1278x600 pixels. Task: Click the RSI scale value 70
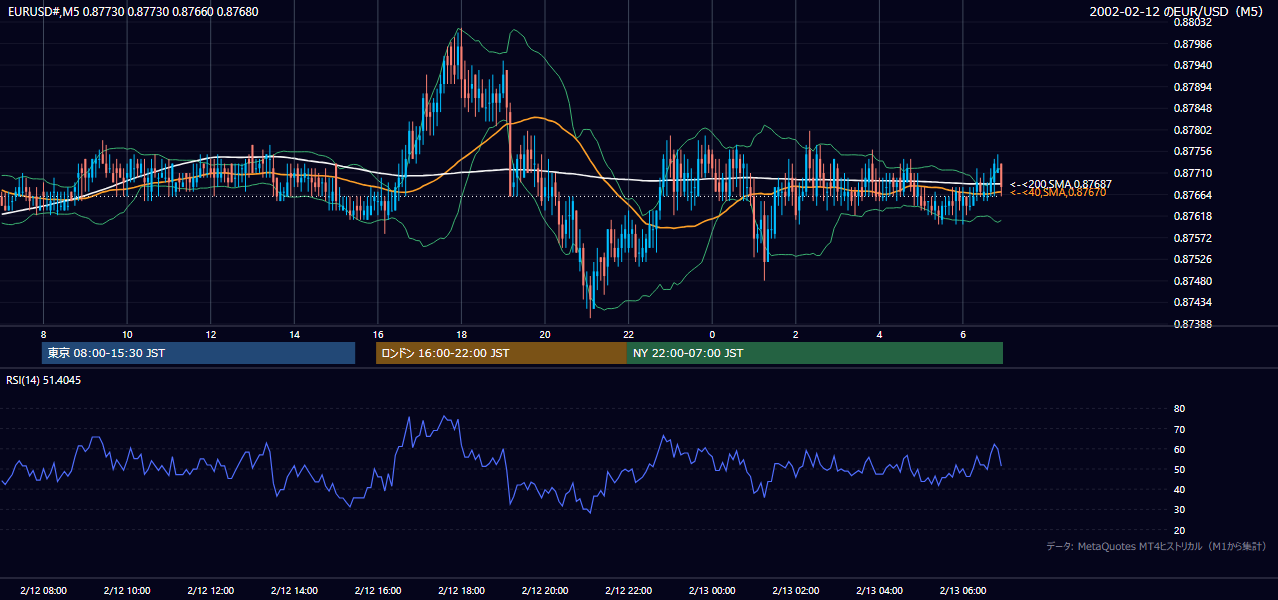pyautogui.click(x=1179, y=429)
